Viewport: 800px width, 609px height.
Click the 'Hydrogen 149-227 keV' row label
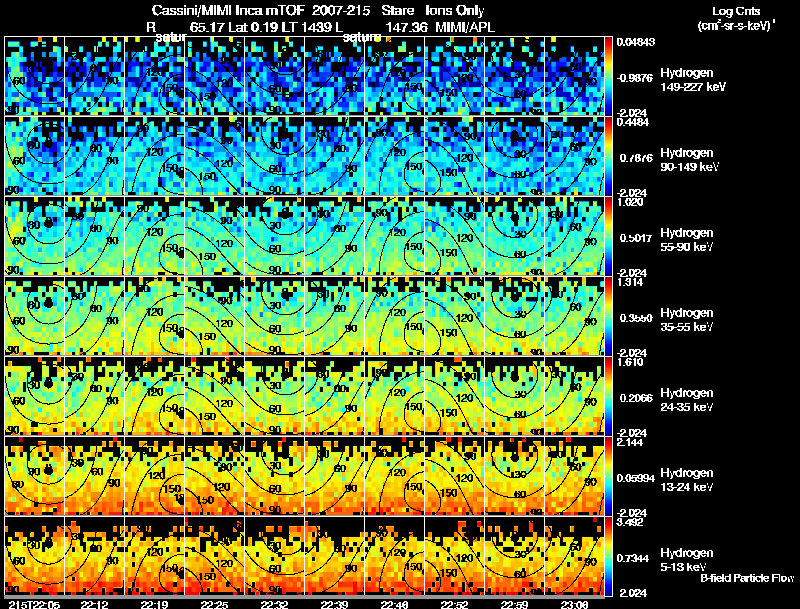pos(693,80)
